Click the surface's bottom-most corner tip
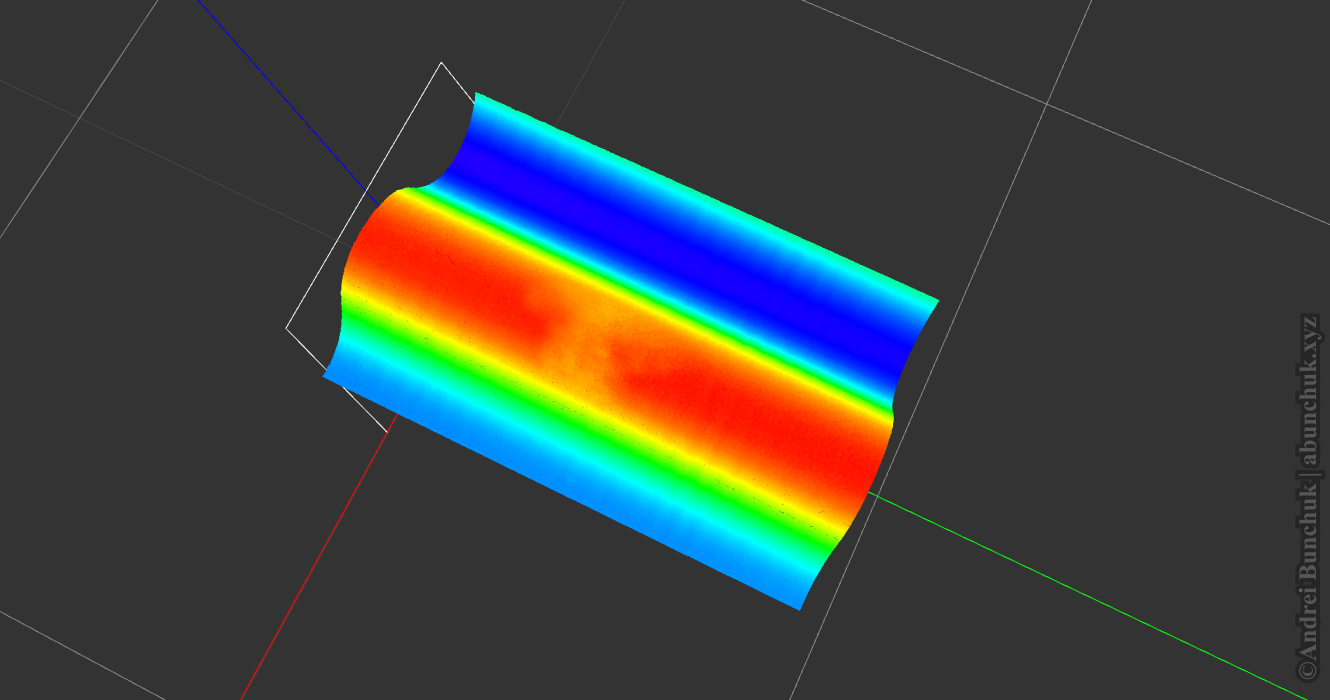 pos(800,609)
